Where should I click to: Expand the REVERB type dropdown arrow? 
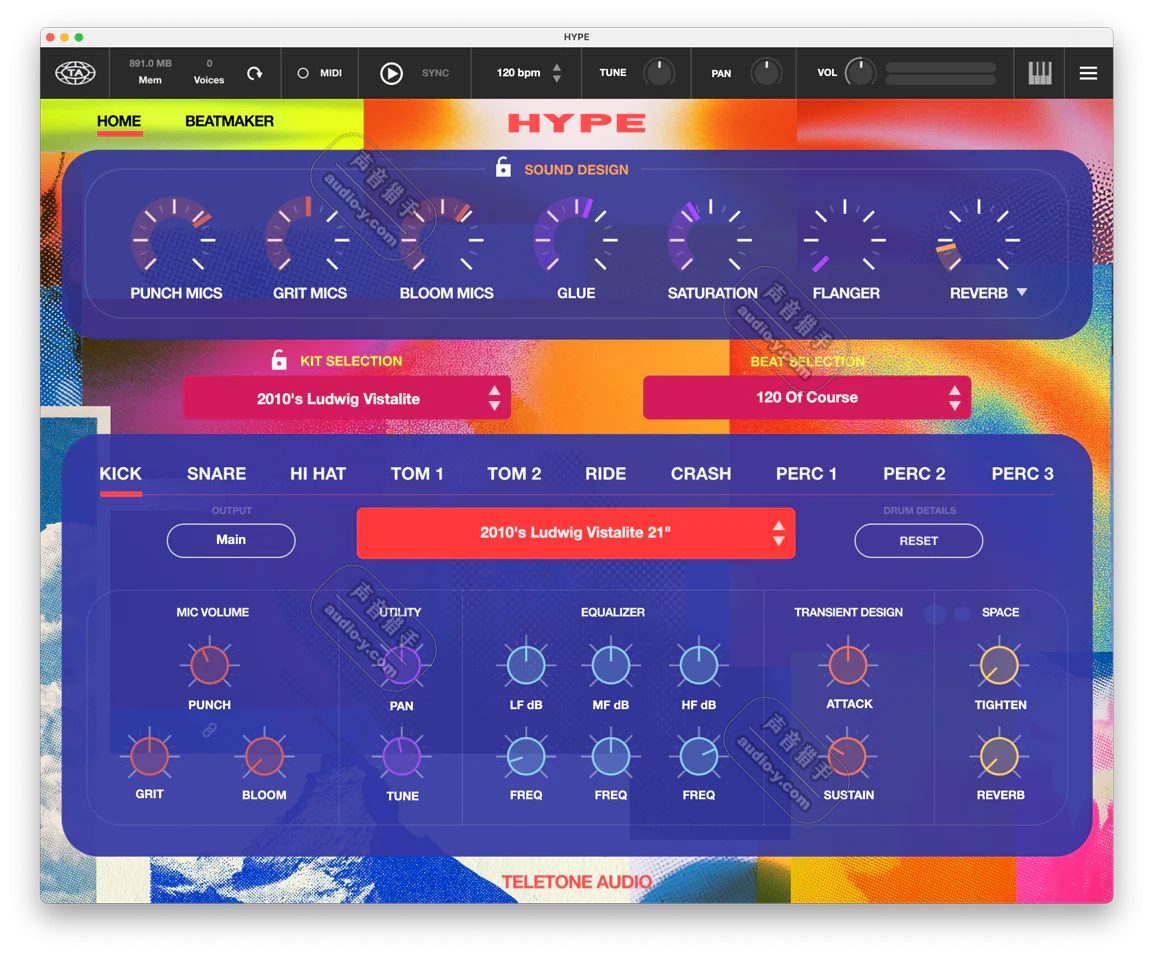coord(1021,293)
